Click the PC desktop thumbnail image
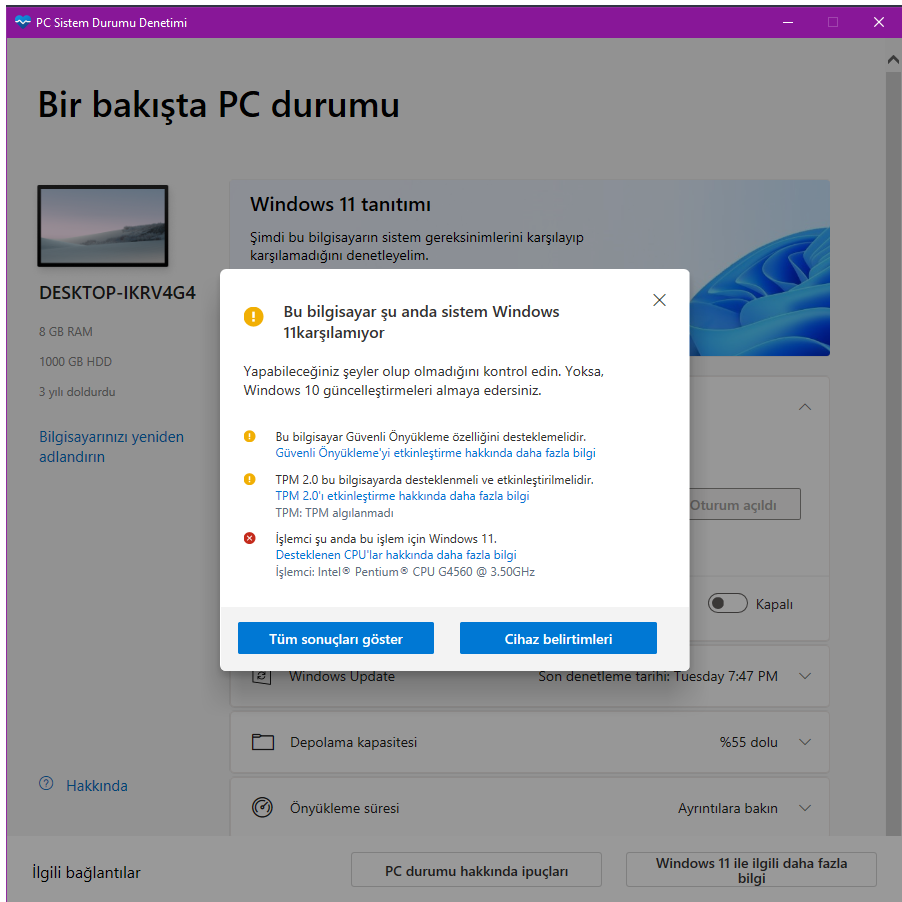The height and width of the screenshot is (902, 902). [103, 226]
